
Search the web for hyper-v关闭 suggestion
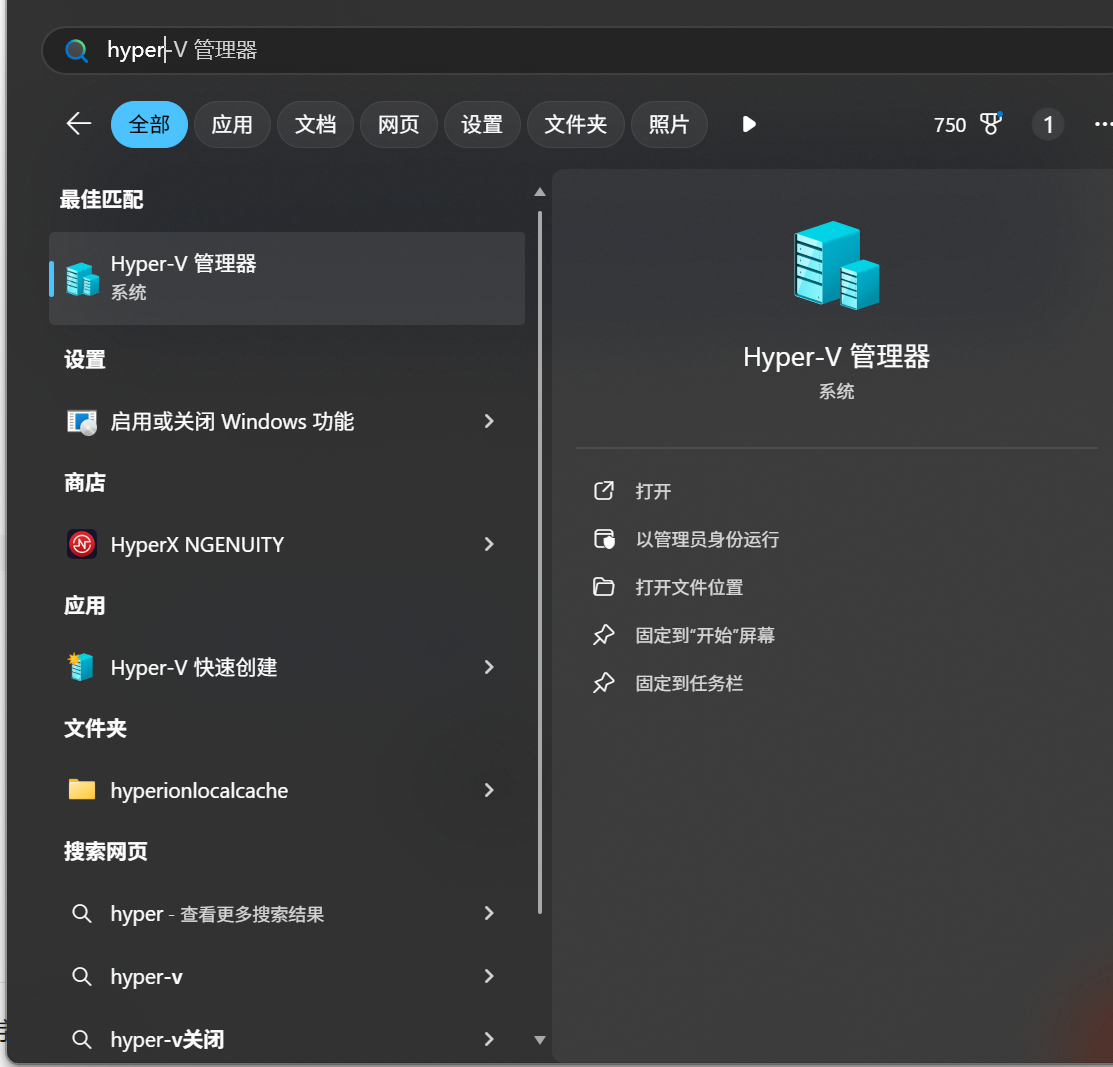287,1039
